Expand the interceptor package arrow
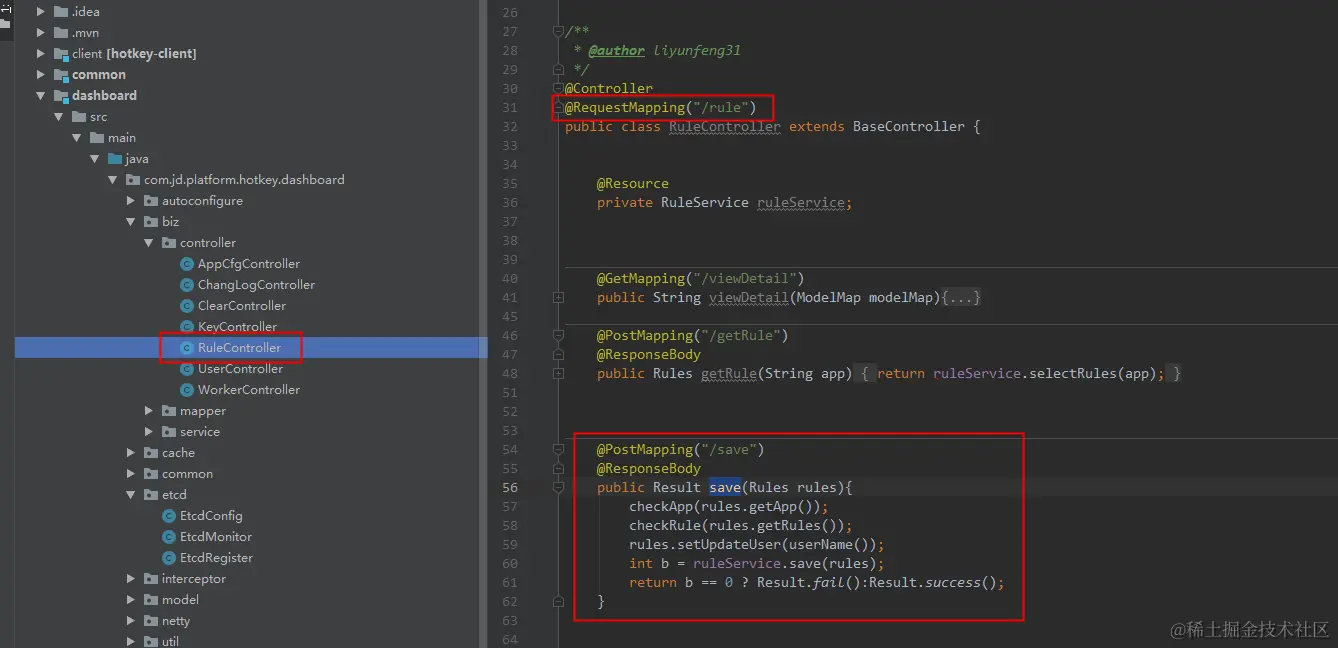This screenshot has height=648, width=1338. point(131,579)
